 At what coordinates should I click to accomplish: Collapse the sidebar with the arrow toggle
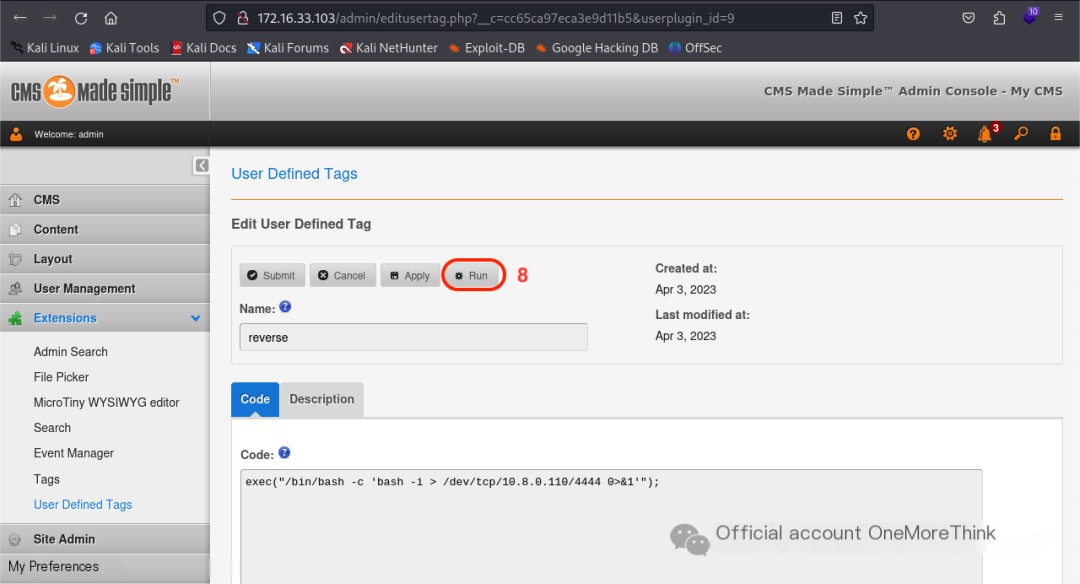coord(201,165)
